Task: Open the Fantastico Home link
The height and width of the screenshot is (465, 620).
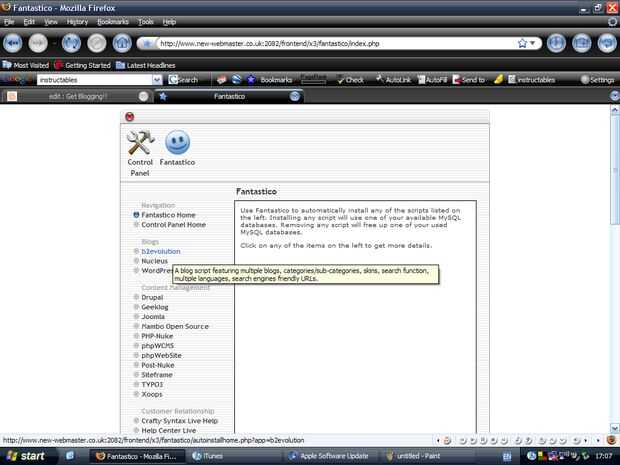Action: coord(168,215)
